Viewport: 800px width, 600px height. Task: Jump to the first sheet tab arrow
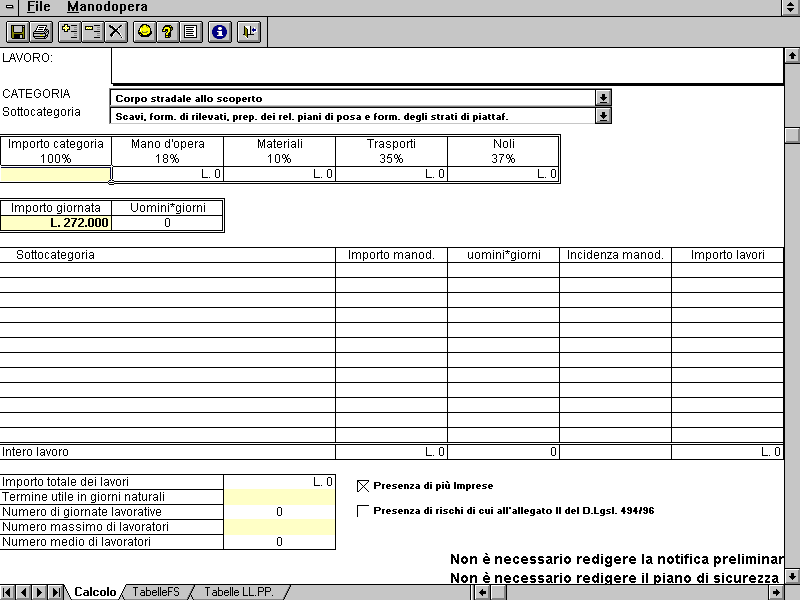coord(8,592)
